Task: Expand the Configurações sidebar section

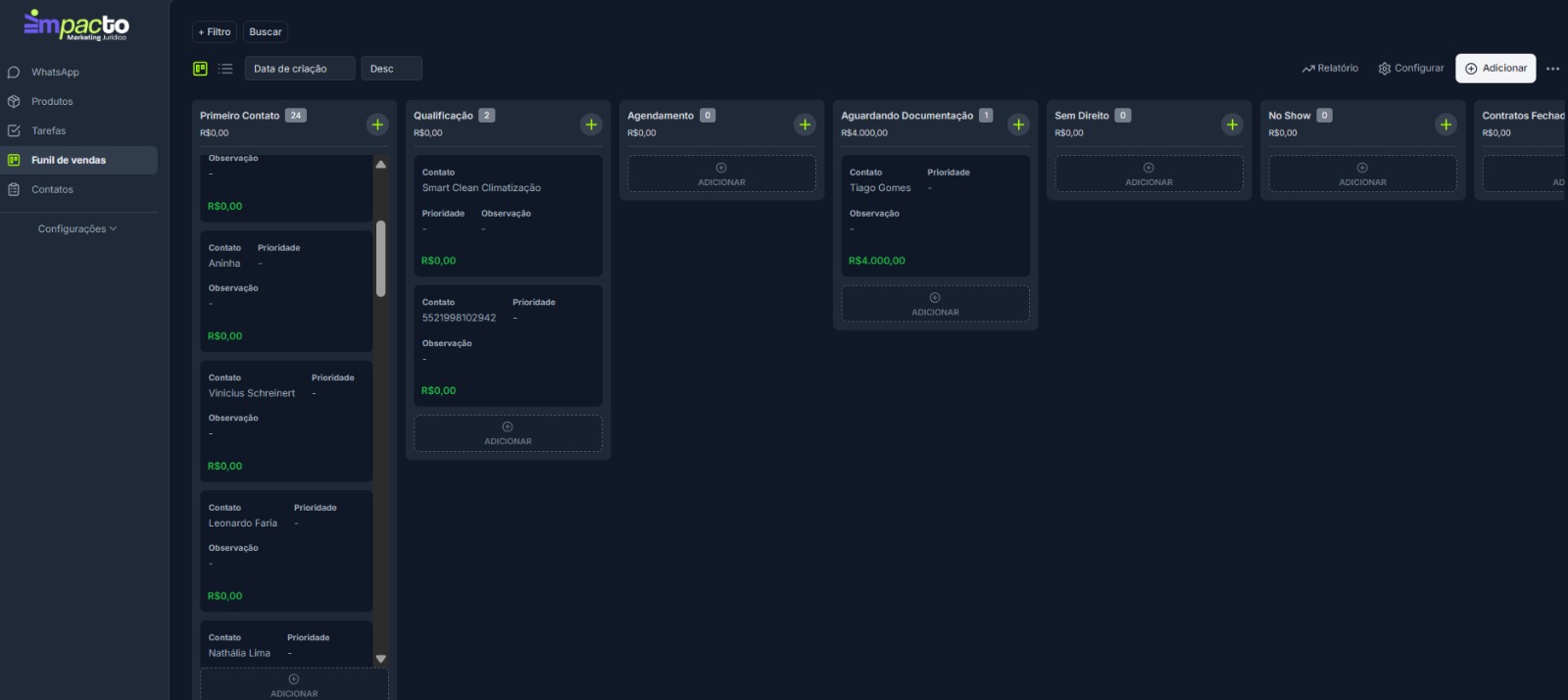Action: (x=77, y=229)
